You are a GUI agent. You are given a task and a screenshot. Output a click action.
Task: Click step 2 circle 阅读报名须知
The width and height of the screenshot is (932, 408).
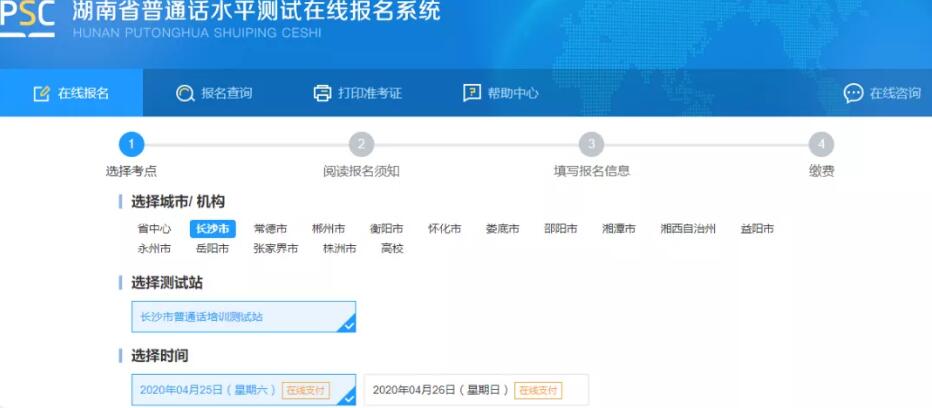[361, 145]
